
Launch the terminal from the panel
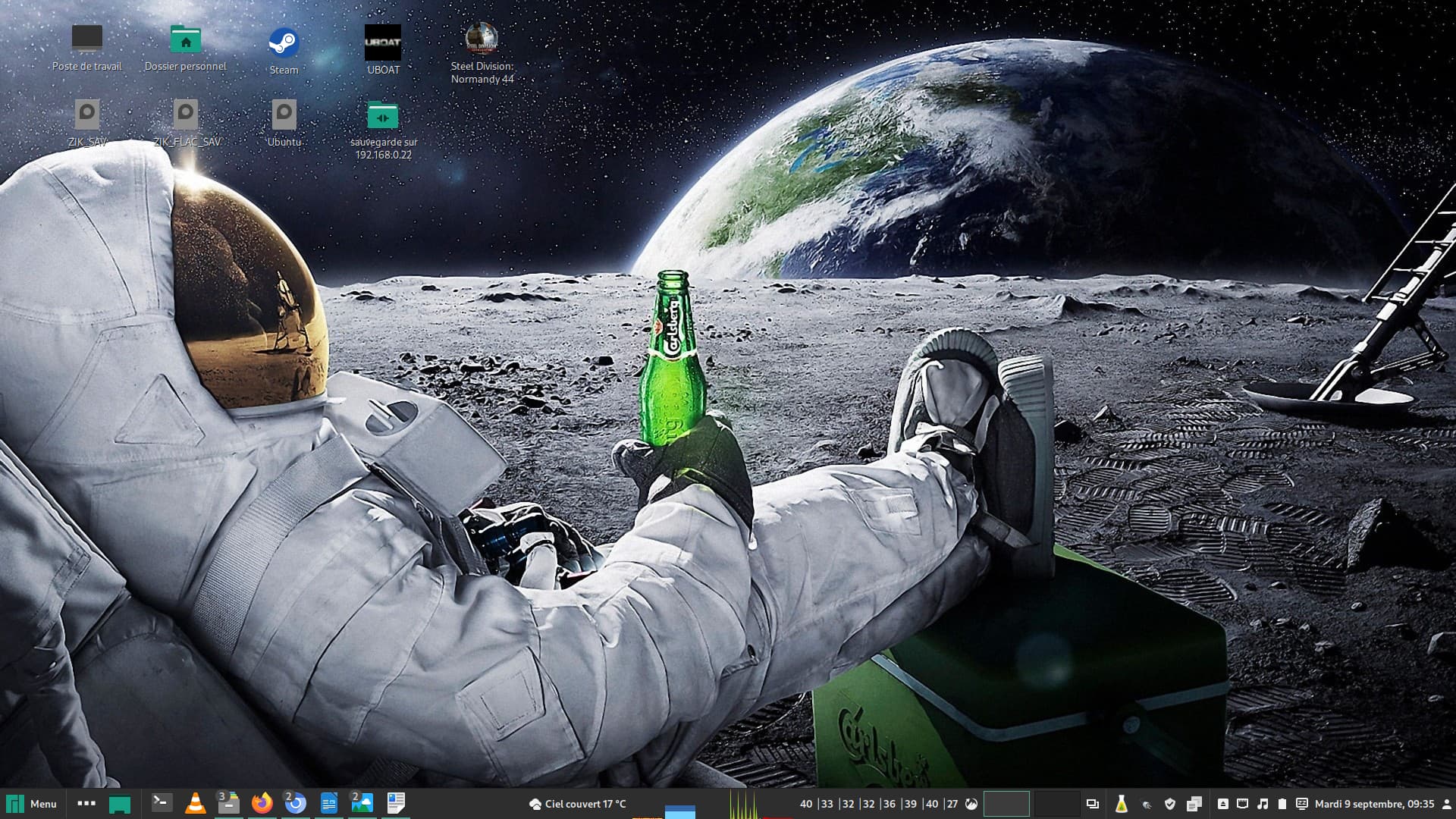pyautogui.click(x=162, y=803)
